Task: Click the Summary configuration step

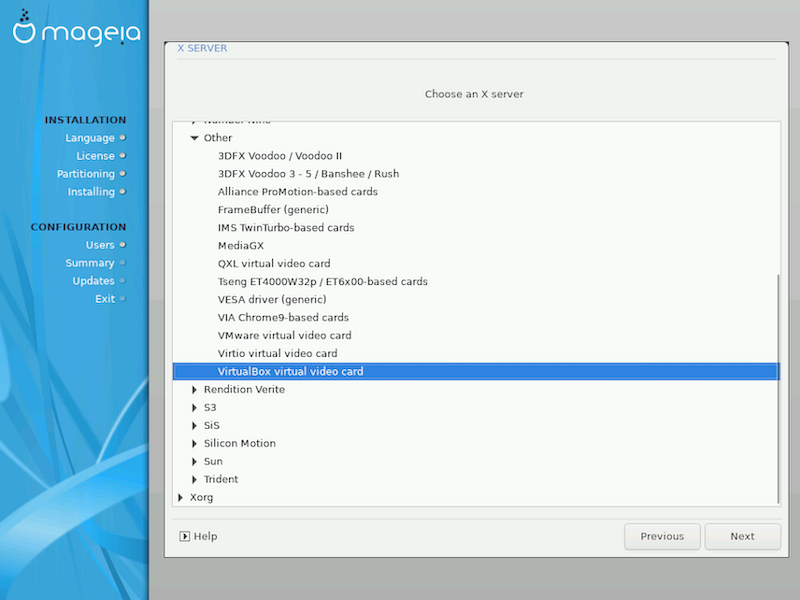Action: 90,263
